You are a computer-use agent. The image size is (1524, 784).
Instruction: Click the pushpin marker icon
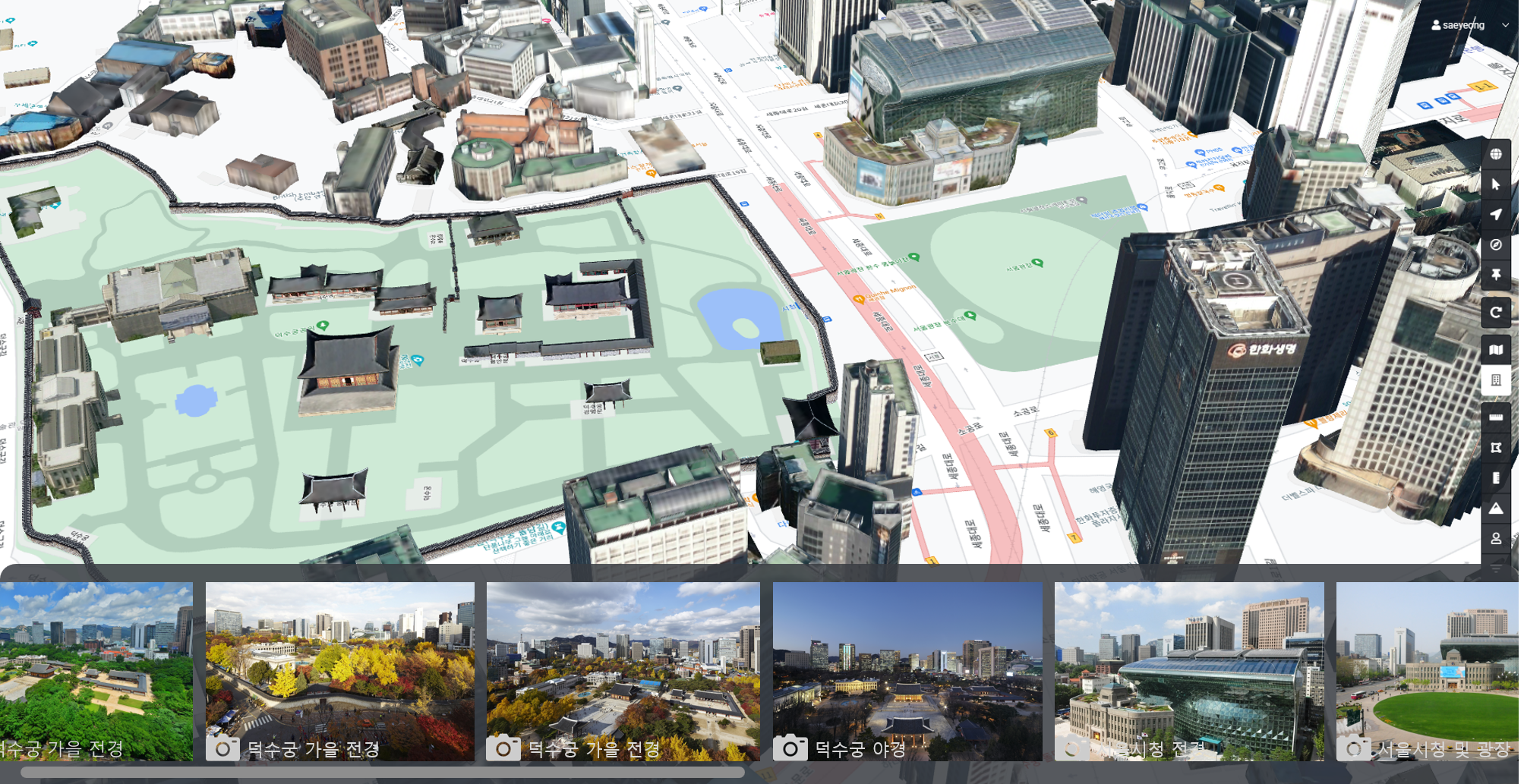click(x=1495, y=275)
